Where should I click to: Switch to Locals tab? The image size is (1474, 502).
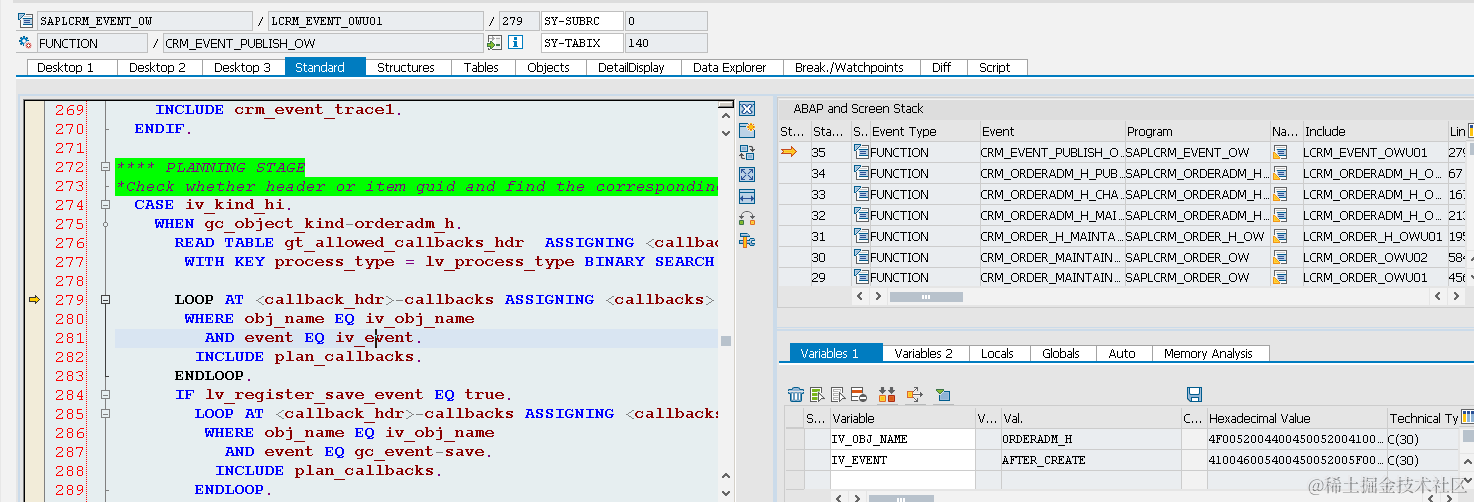click(997, 353)
